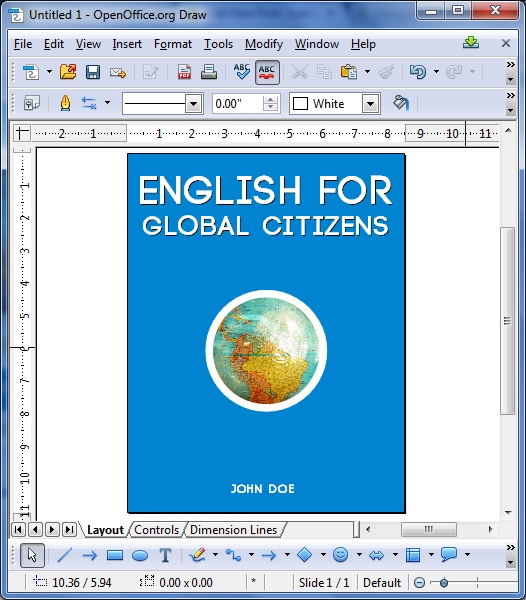Select the Text tool in the drawing toolbar
Screen dimensions: 526x600
tap(165, 555)
